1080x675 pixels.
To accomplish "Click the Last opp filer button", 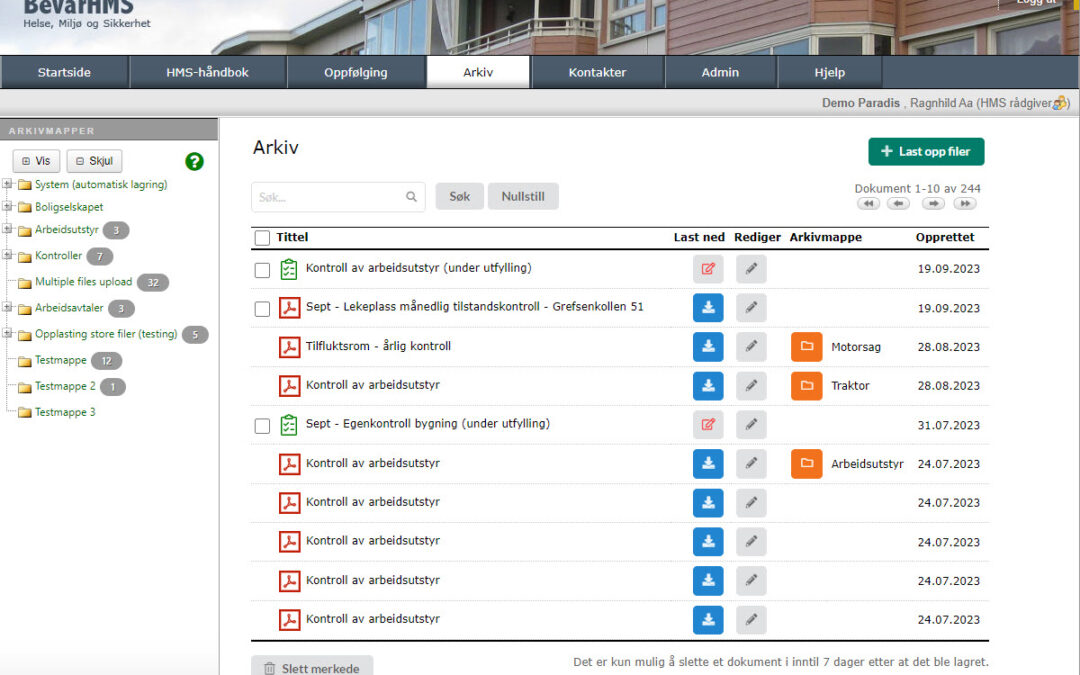I will point(926,152).
